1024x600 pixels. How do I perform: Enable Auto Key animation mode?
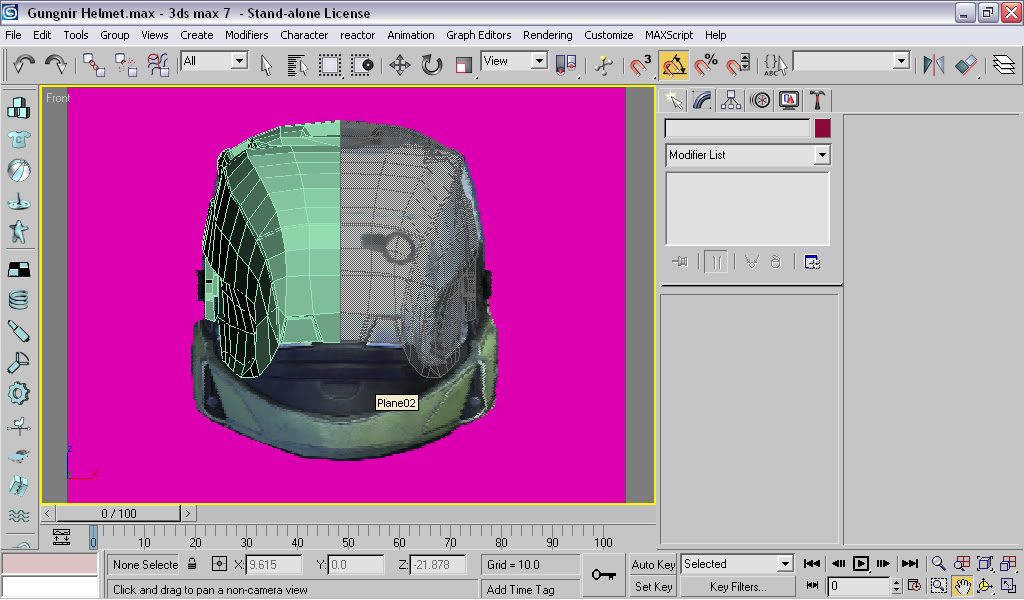coord(653,565)
